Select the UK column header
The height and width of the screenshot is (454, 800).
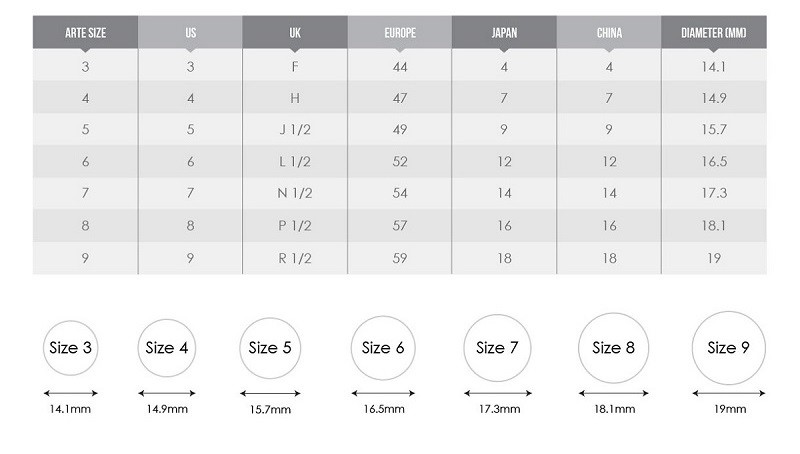[295, 33]
